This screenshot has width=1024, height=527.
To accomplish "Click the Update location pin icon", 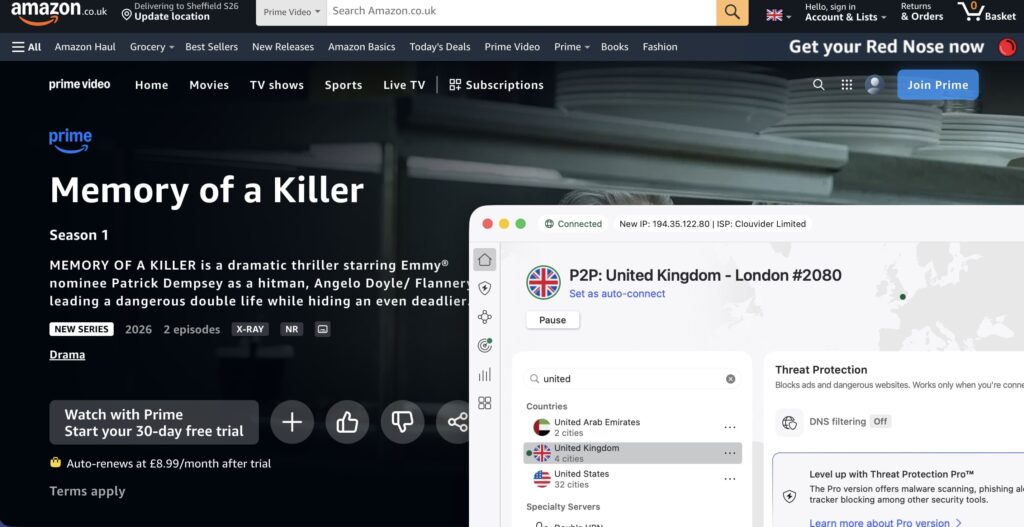I will [127, 14].
